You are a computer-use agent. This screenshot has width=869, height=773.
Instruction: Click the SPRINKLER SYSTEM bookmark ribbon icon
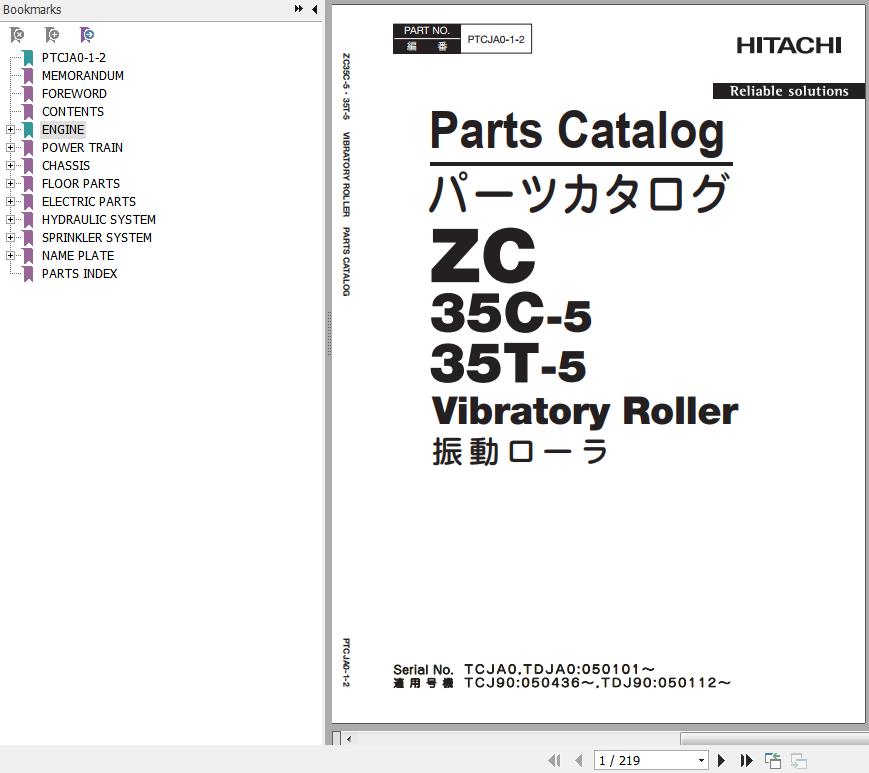coord(28,238)
